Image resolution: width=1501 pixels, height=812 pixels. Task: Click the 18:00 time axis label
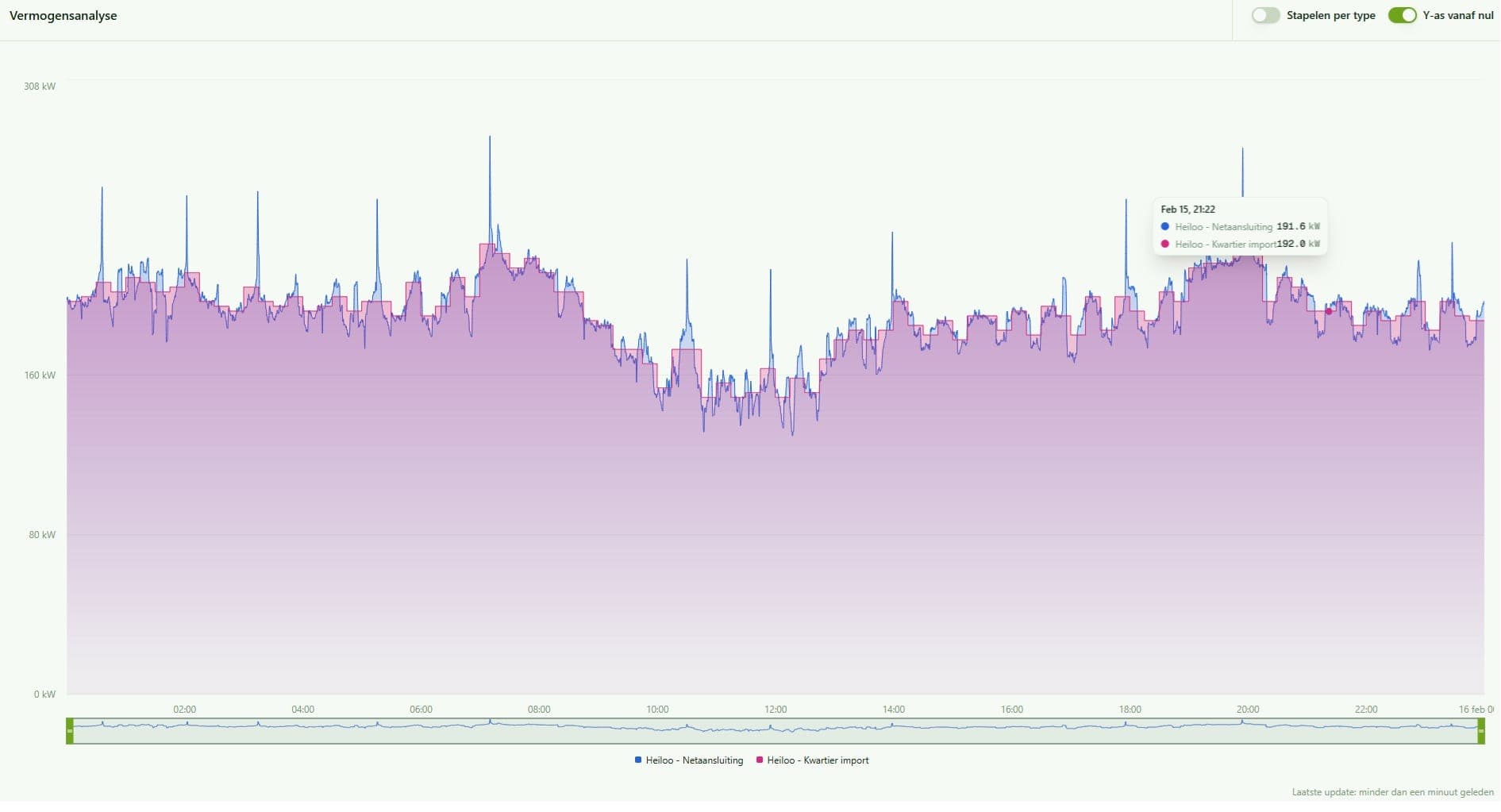[x=1130, y=710]
